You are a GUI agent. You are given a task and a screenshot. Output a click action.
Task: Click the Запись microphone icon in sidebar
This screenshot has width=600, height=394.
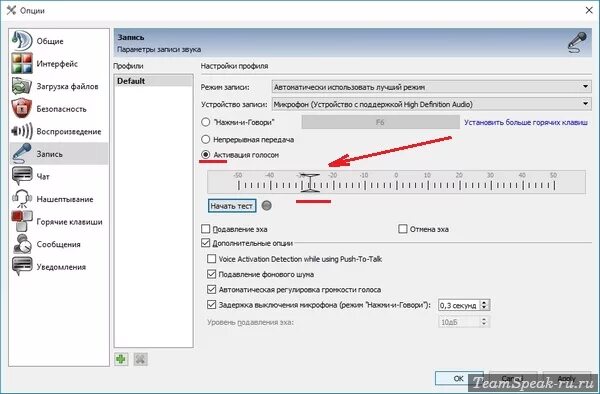click(x=22, y=154)
